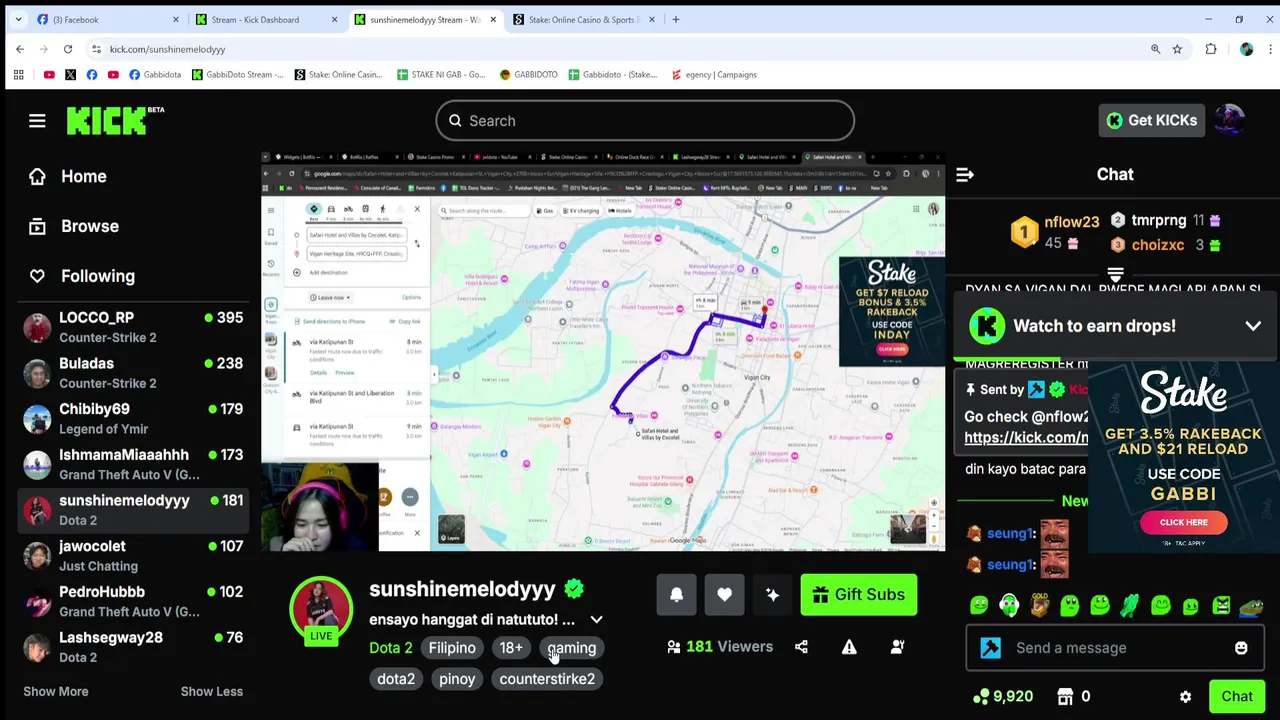Viewport: 1280px width, 720px height.
Task: Open LOCCO_RP channel in the sidebar
Action: pos(133,327)
